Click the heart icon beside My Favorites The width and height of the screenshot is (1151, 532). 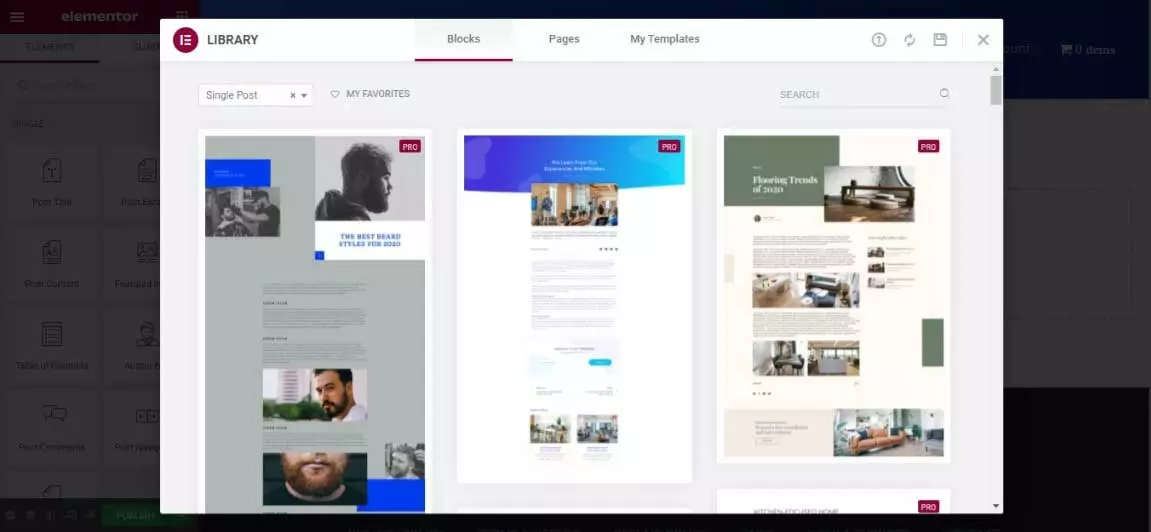pos(335,94)
